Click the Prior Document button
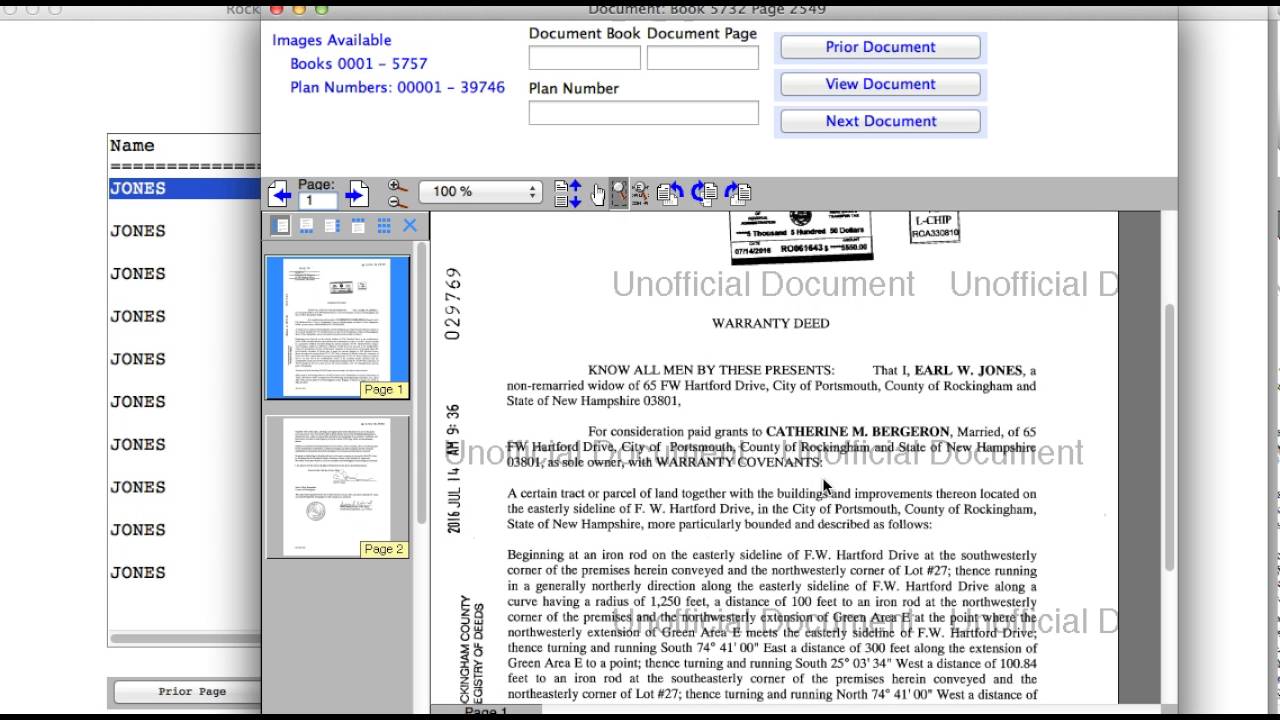This screenshot has width=1280, height=720. [x=880, y=47]
